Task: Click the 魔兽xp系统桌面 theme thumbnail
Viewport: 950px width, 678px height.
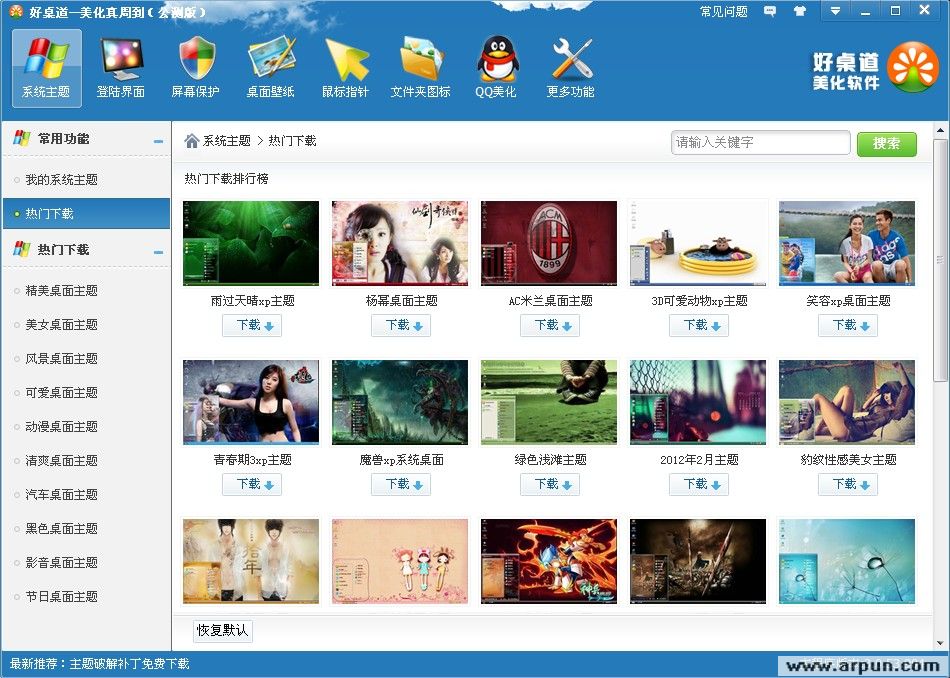Action: (400, 402)
